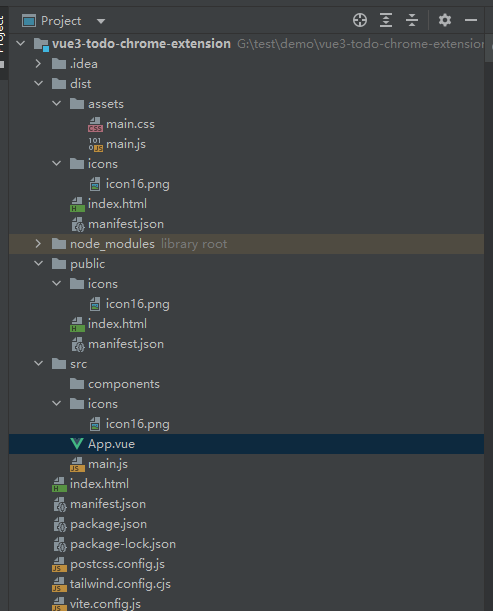
Task: Expand the .idea folder
Action: (x=38, y=64)
